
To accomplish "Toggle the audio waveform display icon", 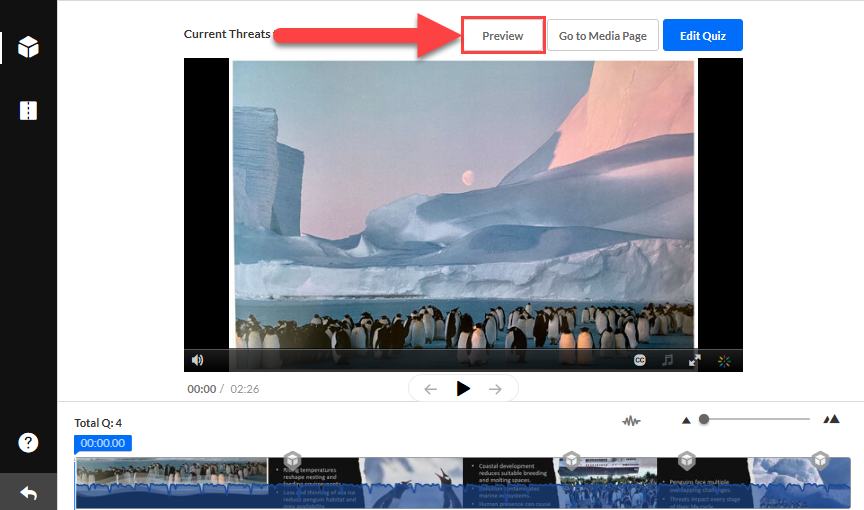I will (631, 421).
